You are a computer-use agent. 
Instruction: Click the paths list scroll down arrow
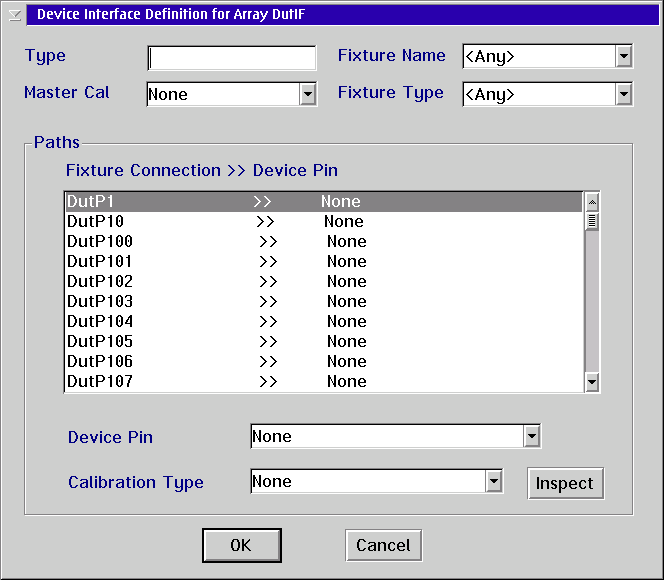click(x=592, y=382)
